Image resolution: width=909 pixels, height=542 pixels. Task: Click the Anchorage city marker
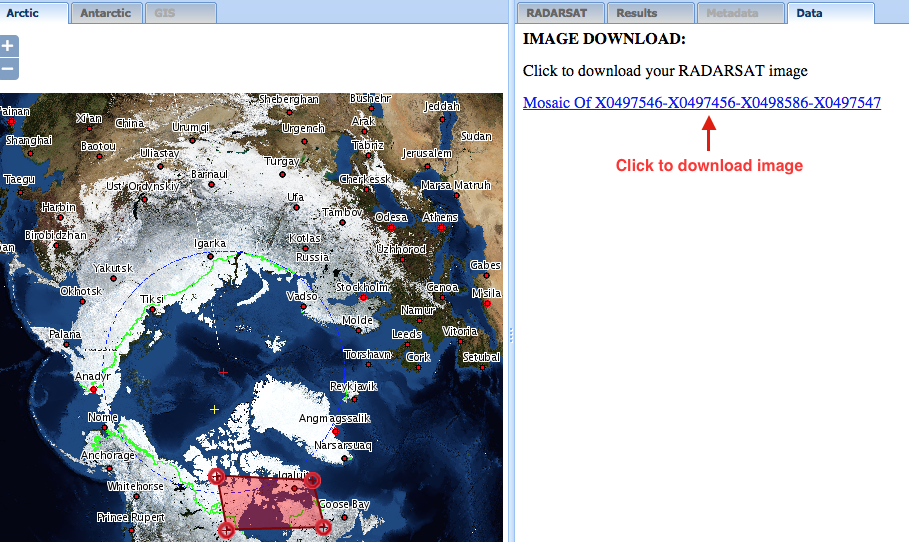pos(109,468)
